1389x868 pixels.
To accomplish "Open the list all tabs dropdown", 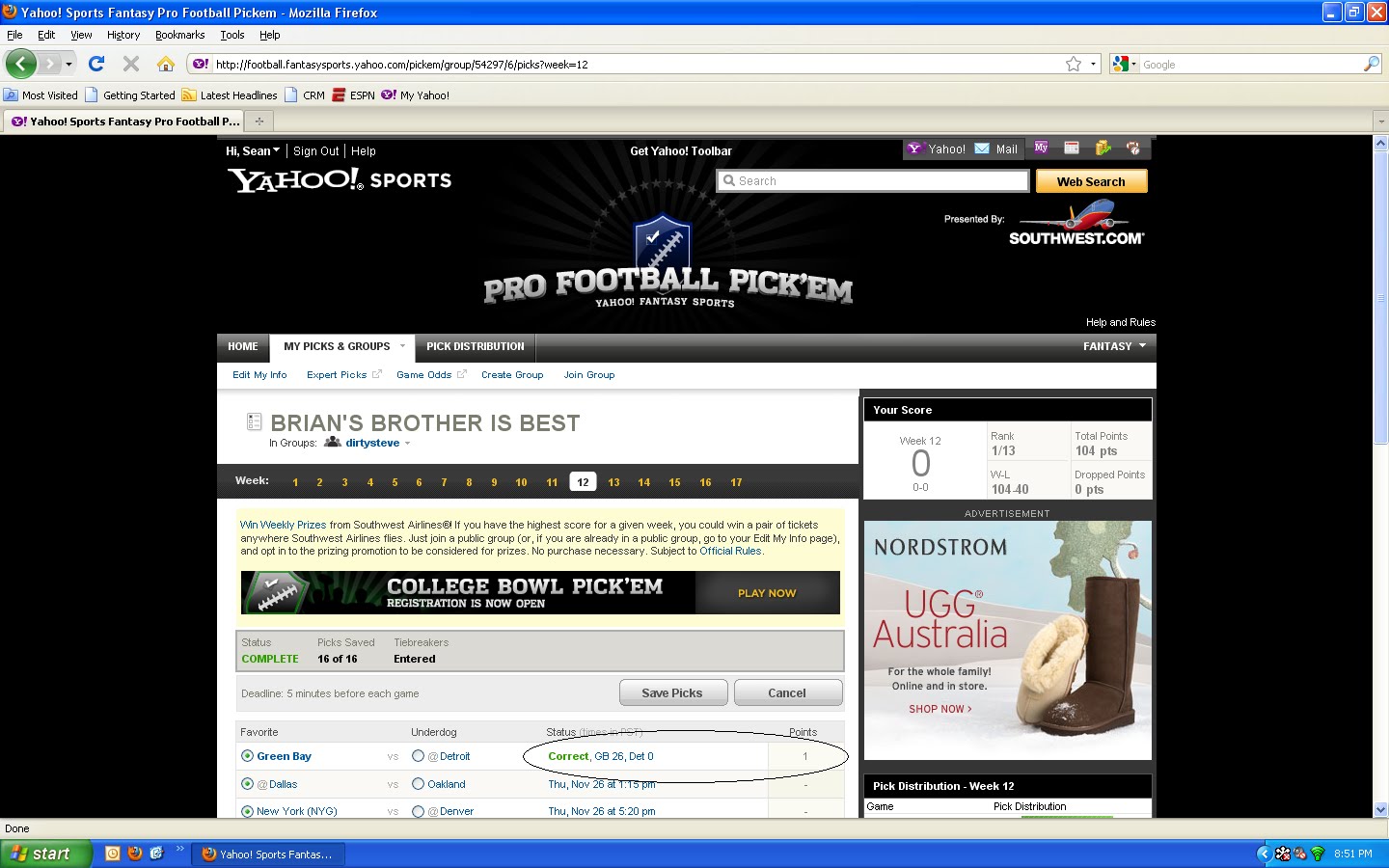I will click(x=1380, y=122).
